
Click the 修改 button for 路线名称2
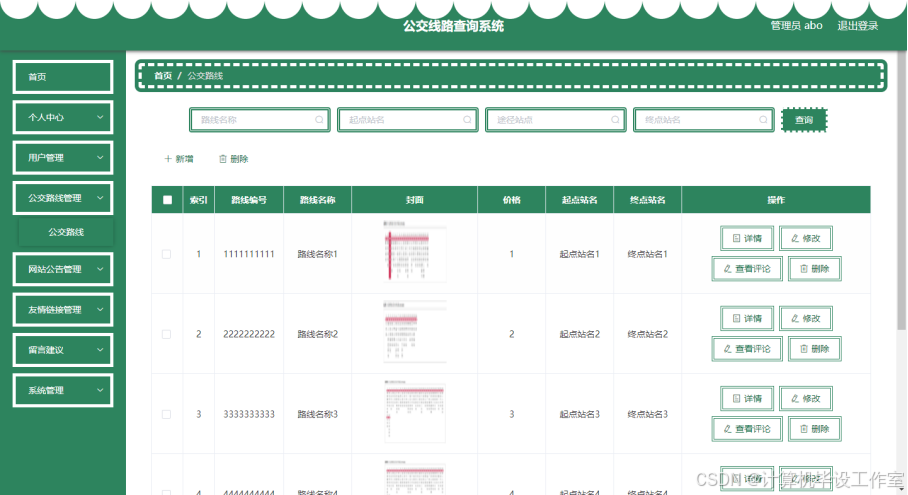click(806, 318)
